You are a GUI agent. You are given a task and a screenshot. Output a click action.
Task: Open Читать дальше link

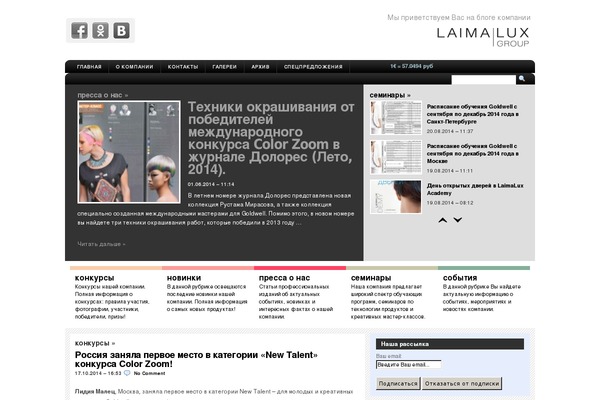101,244
